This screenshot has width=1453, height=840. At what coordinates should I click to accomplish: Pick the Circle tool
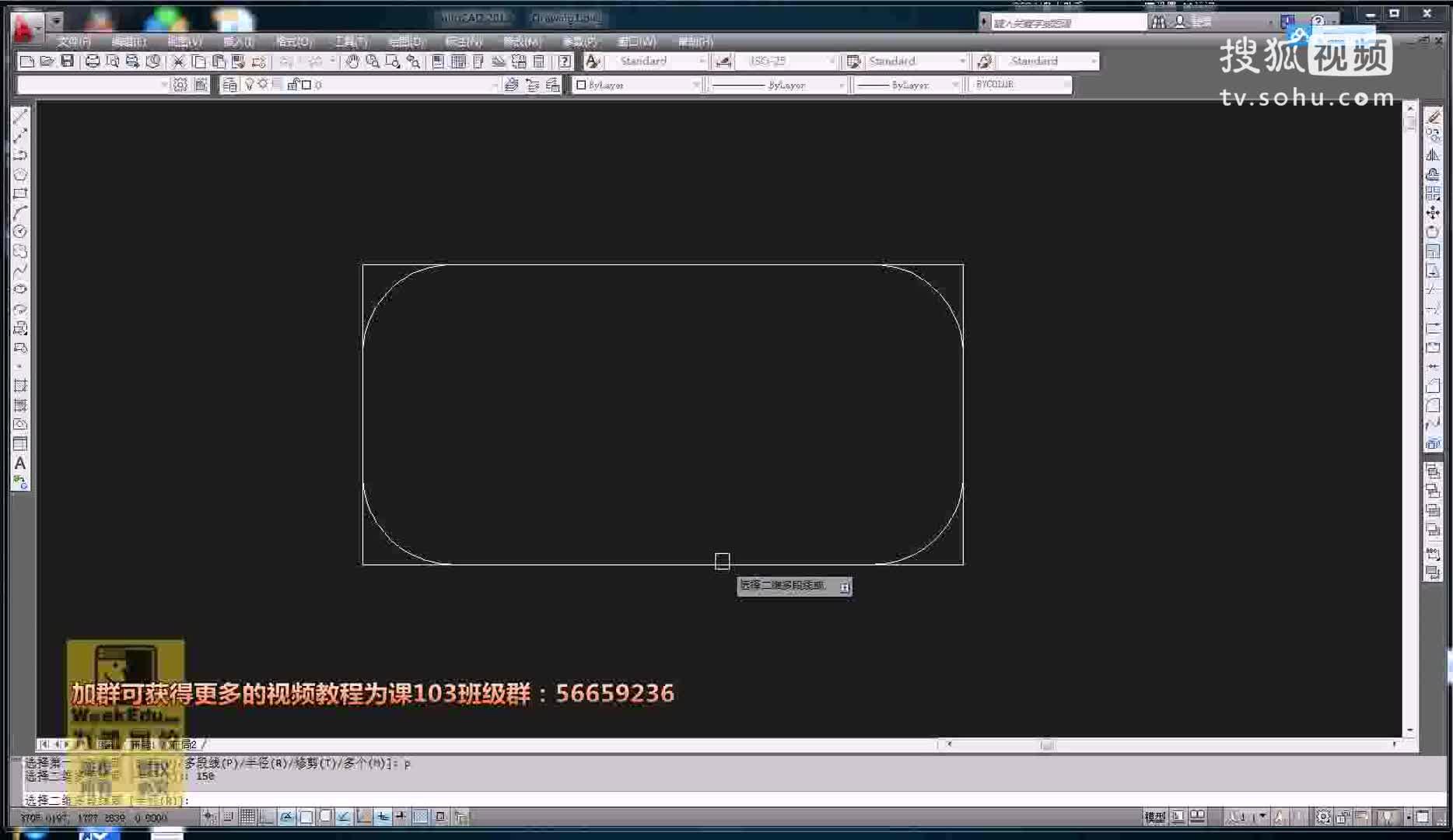tap(21, 231)
